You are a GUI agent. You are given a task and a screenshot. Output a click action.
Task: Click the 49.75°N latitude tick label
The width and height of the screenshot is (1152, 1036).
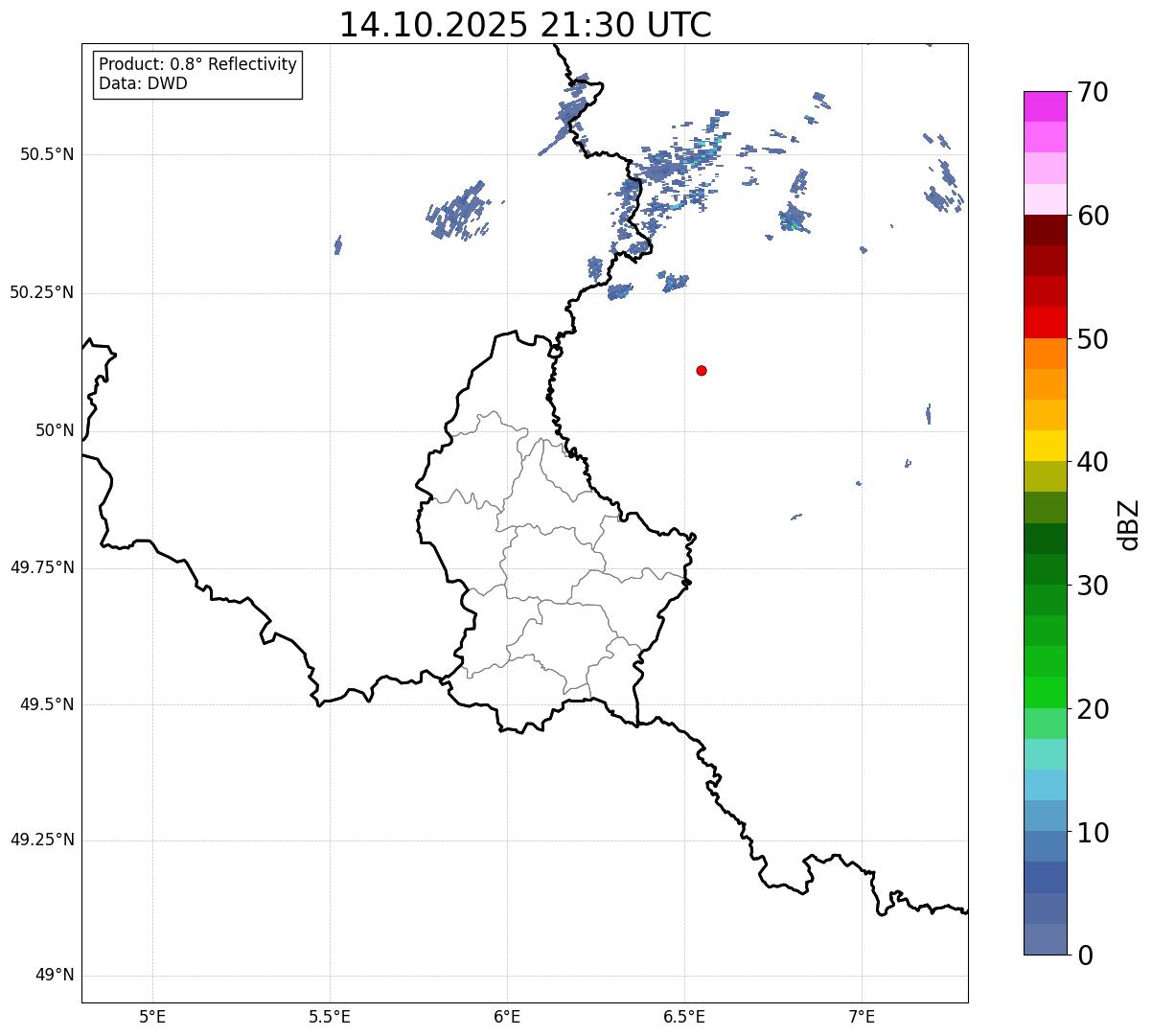tap(41, 567)
